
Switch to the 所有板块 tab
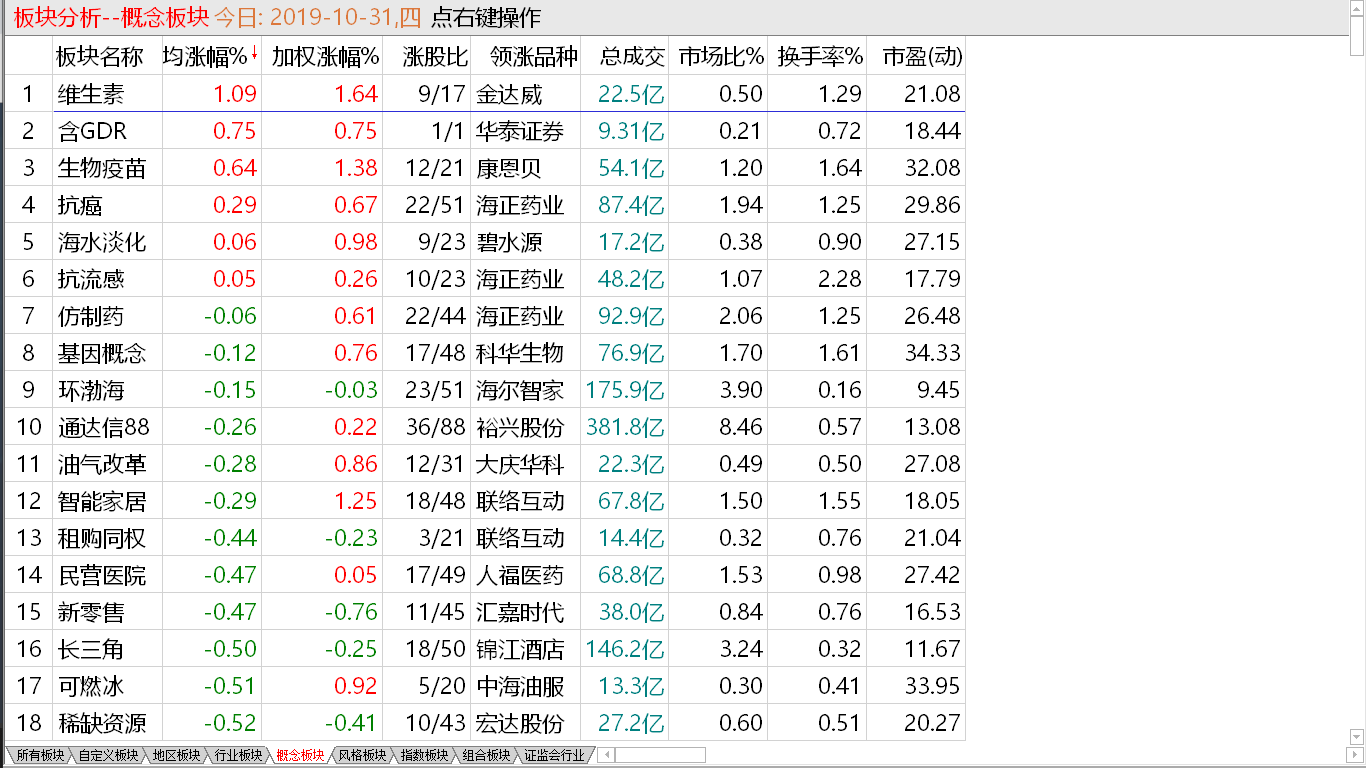pyautogui.click(x=39, y=755)
